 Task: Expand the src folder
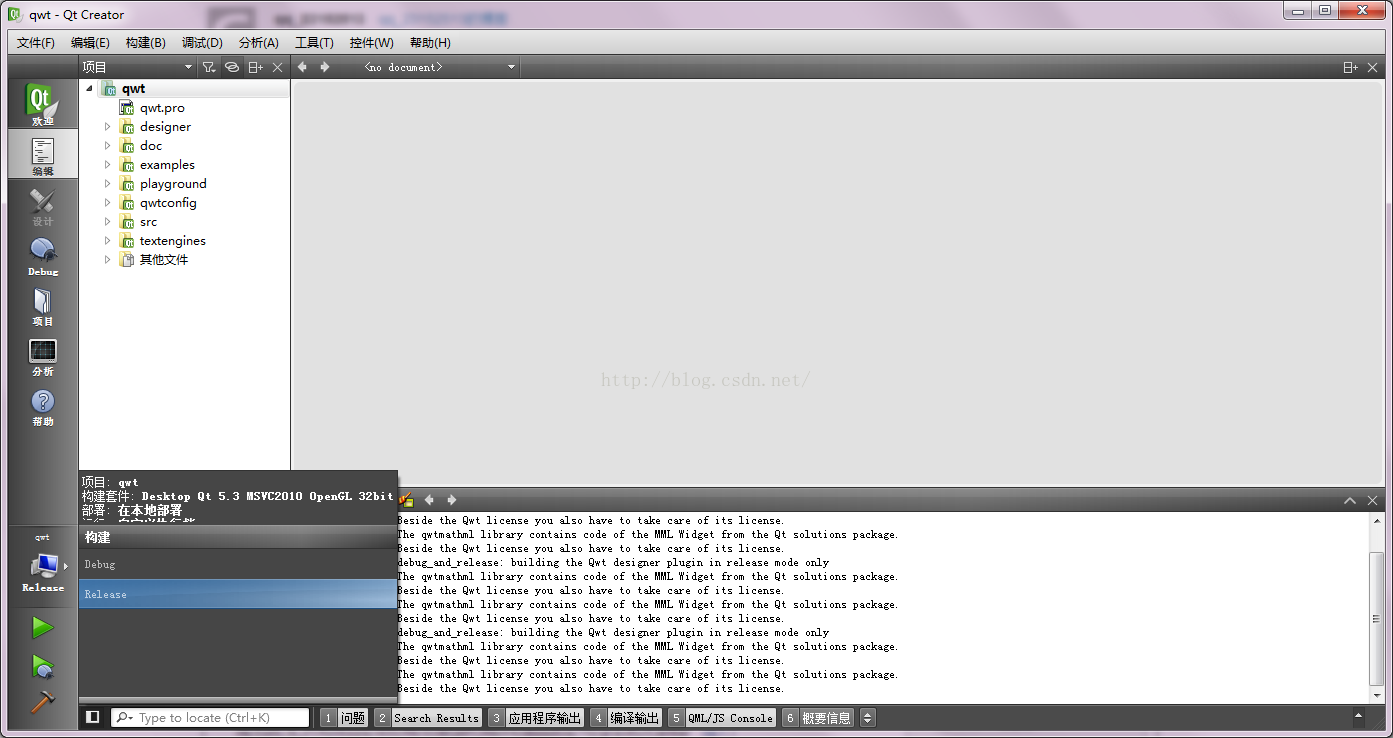(108, 222)
